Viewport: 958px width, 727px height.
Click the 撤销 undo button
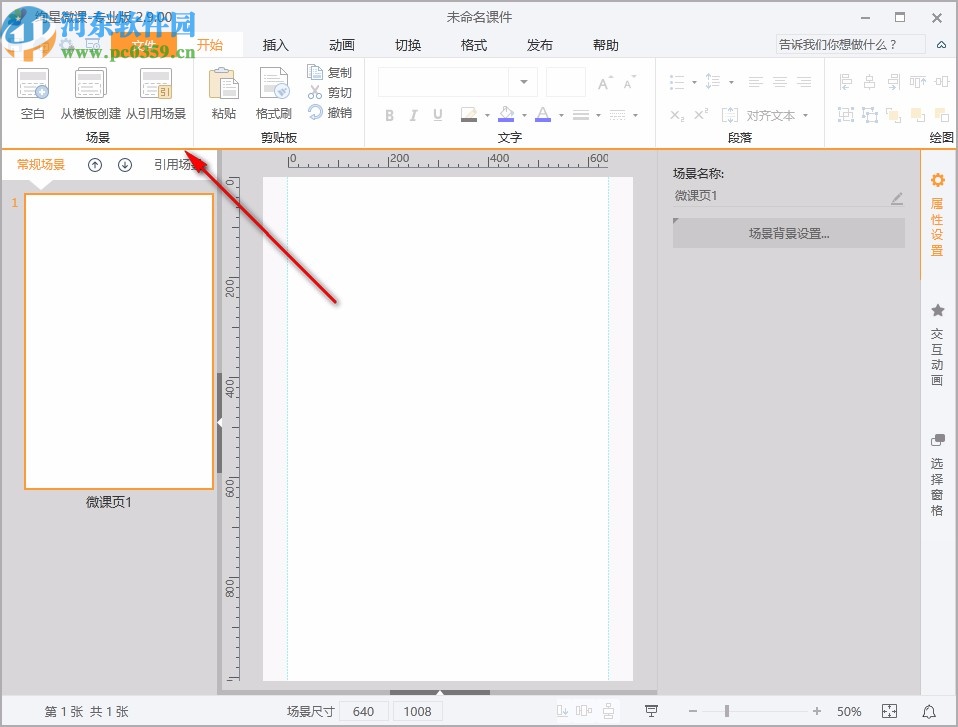click(329, 113)
